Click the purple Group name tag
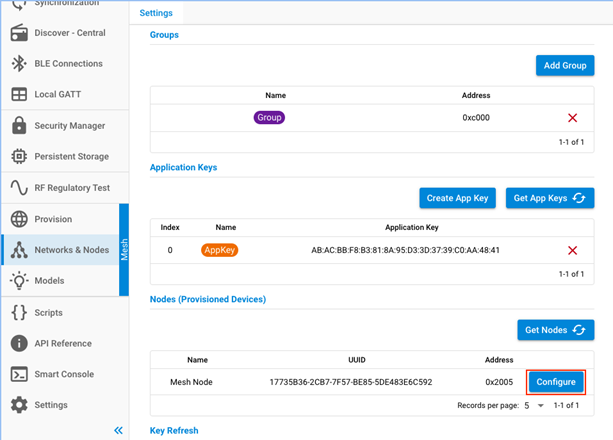 pyautogui.click(x=269, y=117)
